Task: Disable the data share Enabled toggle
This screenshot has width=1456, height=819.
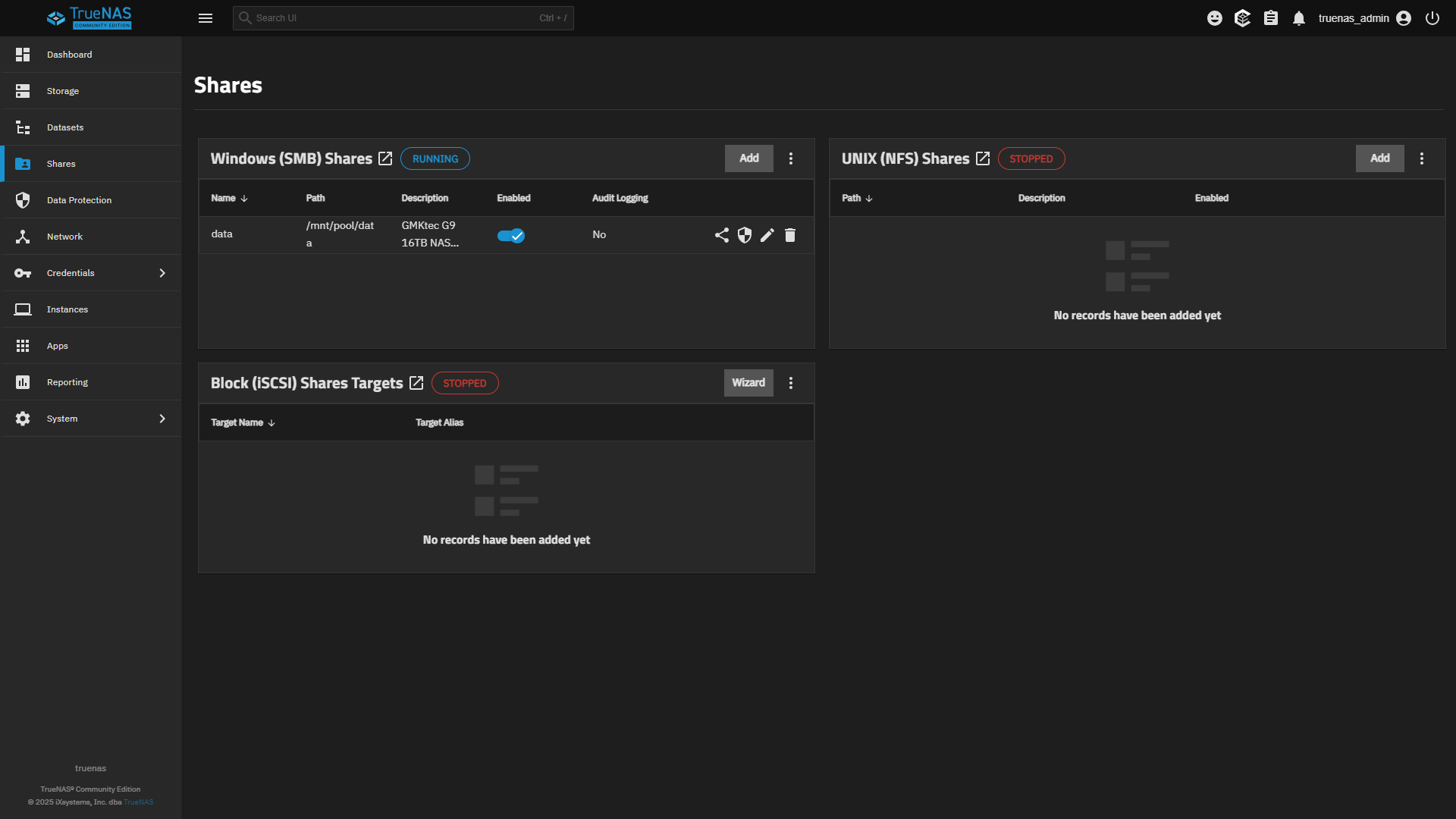Action: [x=510, y=236]
